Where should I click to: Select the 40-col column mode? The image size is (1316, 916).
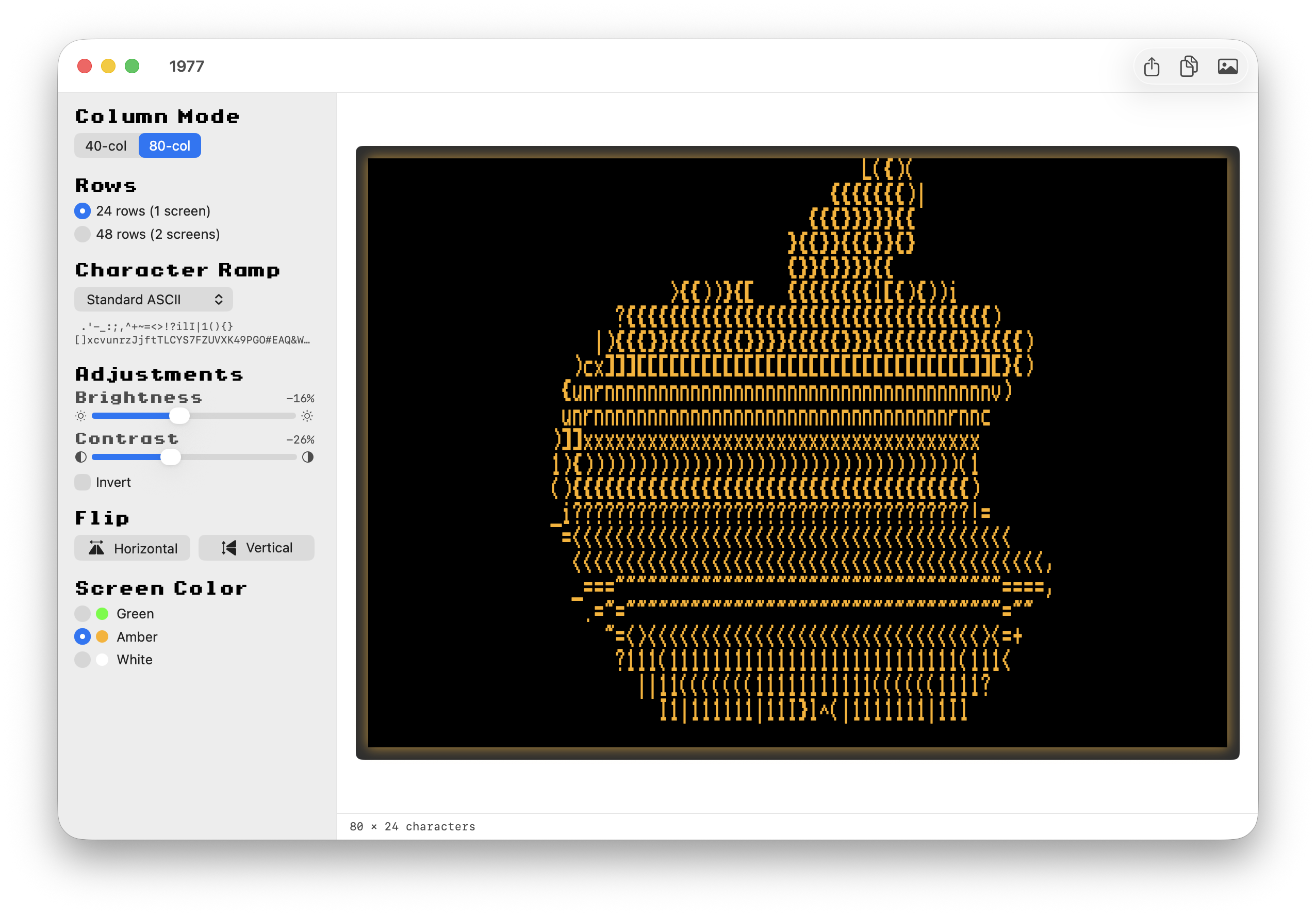coord(106,145)
